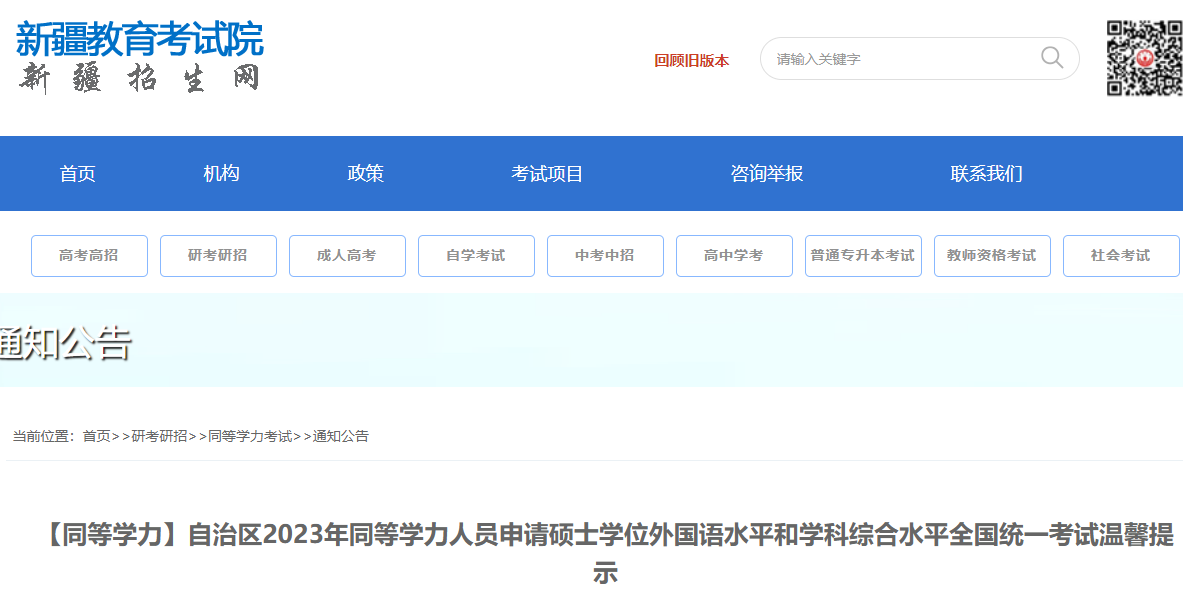Go to 首页 in navigation bar
This screenshot has width=1183, height=596.
point(78,174)
